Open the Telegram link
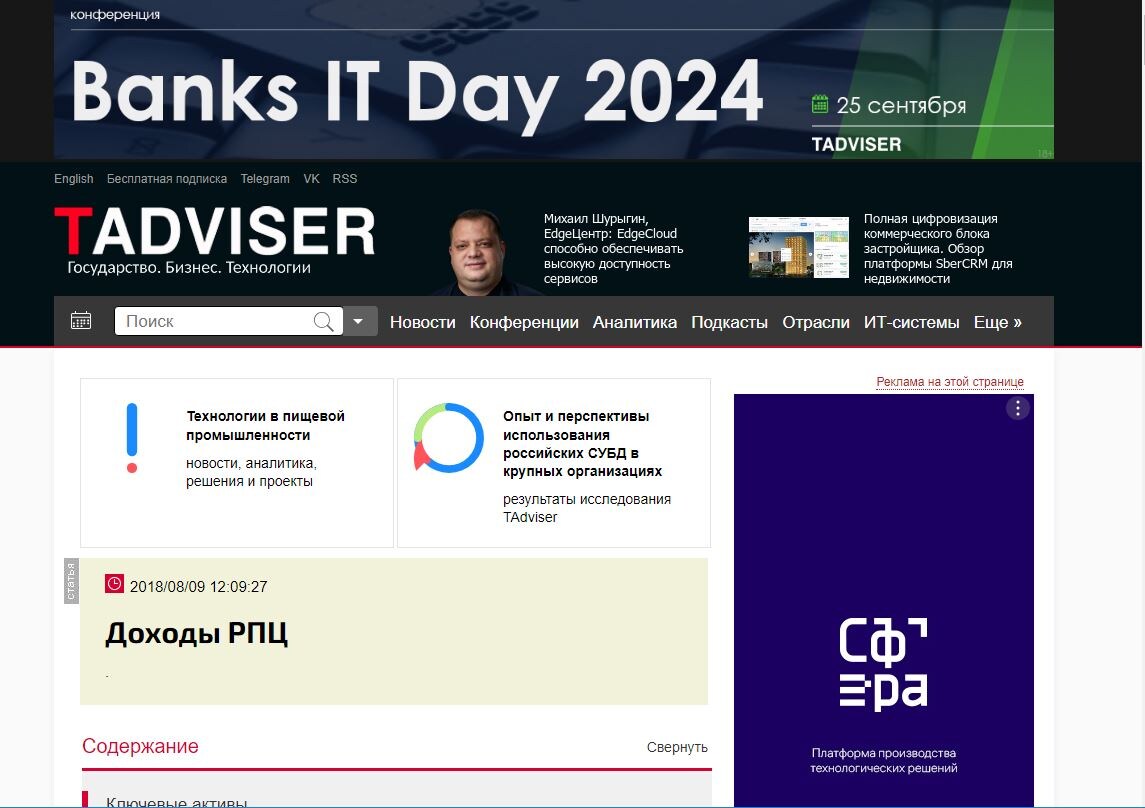The width and height of the screenshot is (1145, 808). click(x=265, y=179)
